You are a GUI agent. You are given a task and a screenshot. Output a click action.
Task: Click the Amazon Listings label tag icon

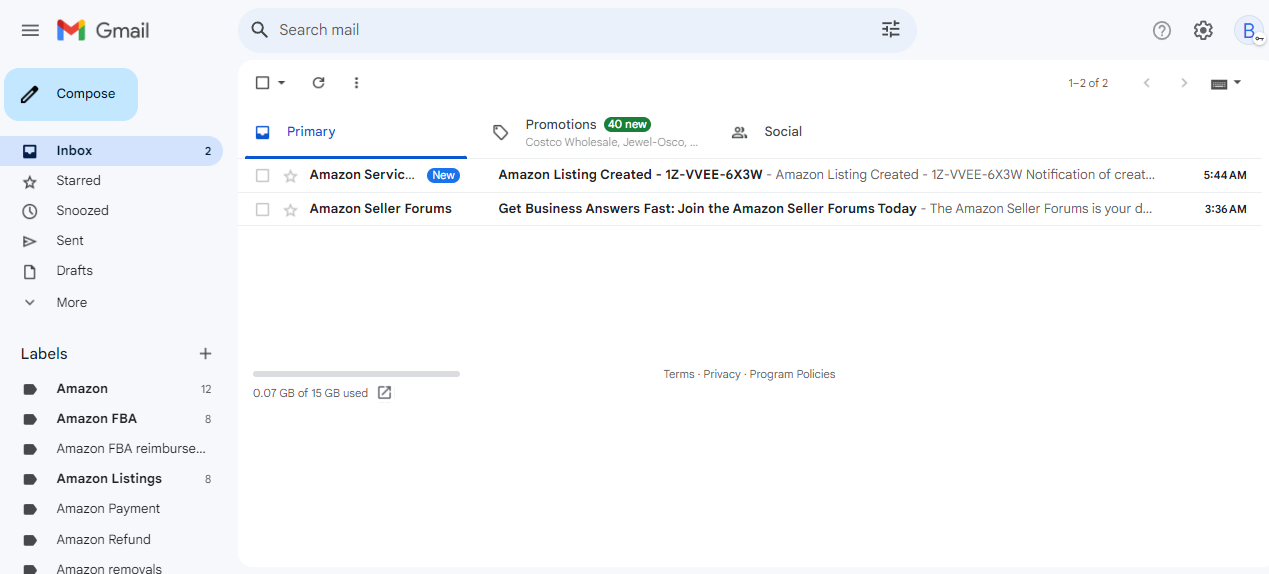tap(30, 479)
